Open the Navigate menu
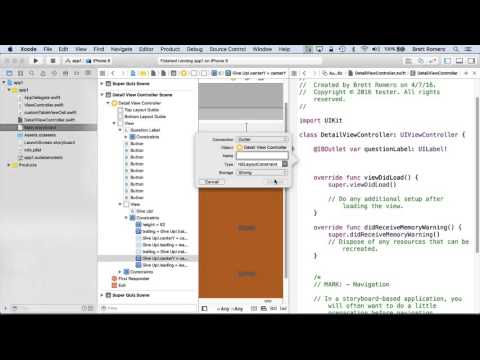The height and width of the screenshot is (360, 480). (121, 49)
